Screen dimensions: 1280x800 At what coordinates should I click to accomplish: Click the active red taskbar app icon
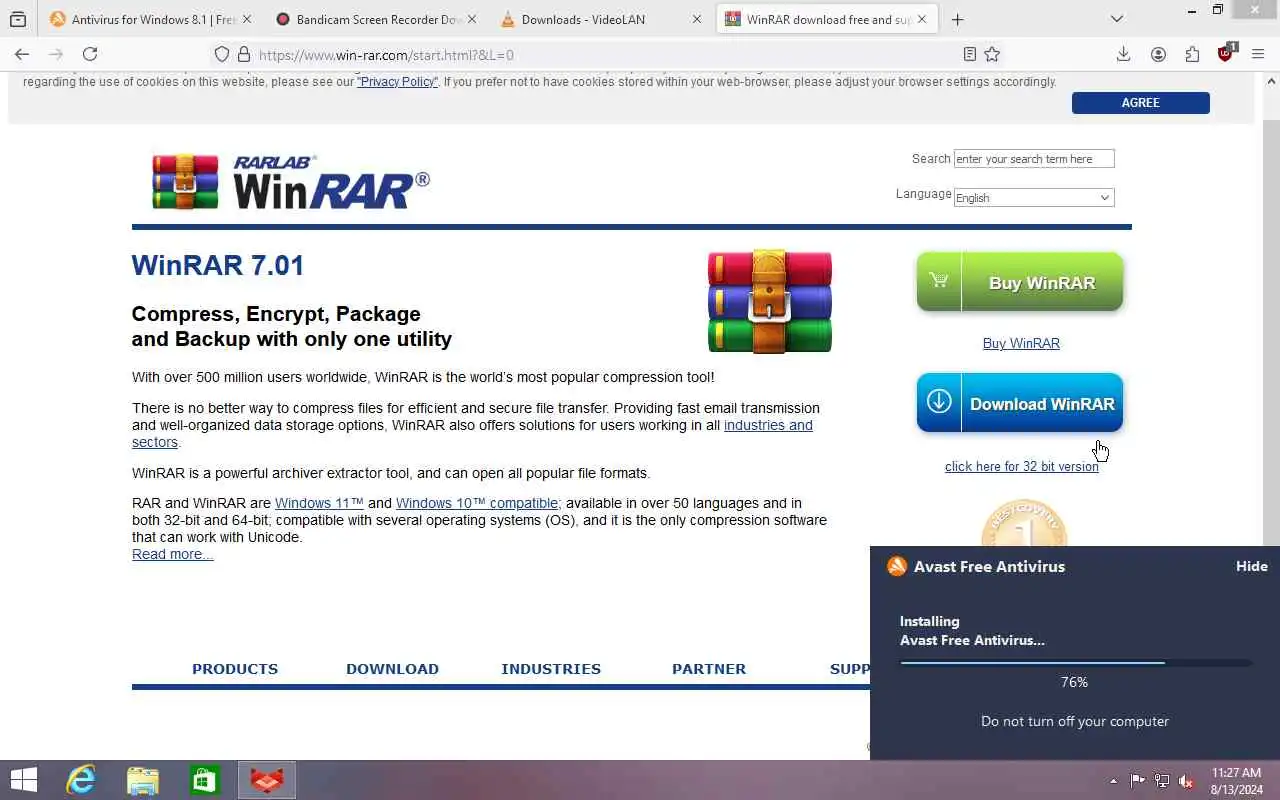coord(267,780)
